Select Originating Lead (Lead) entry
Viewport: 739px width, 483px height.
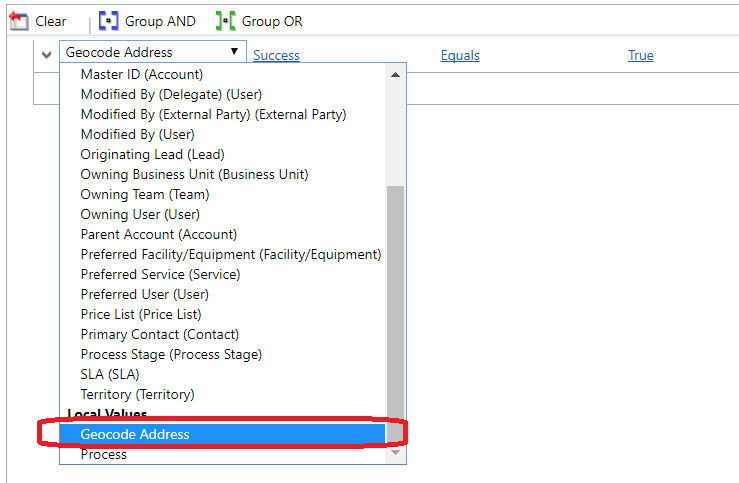[152, 154]
